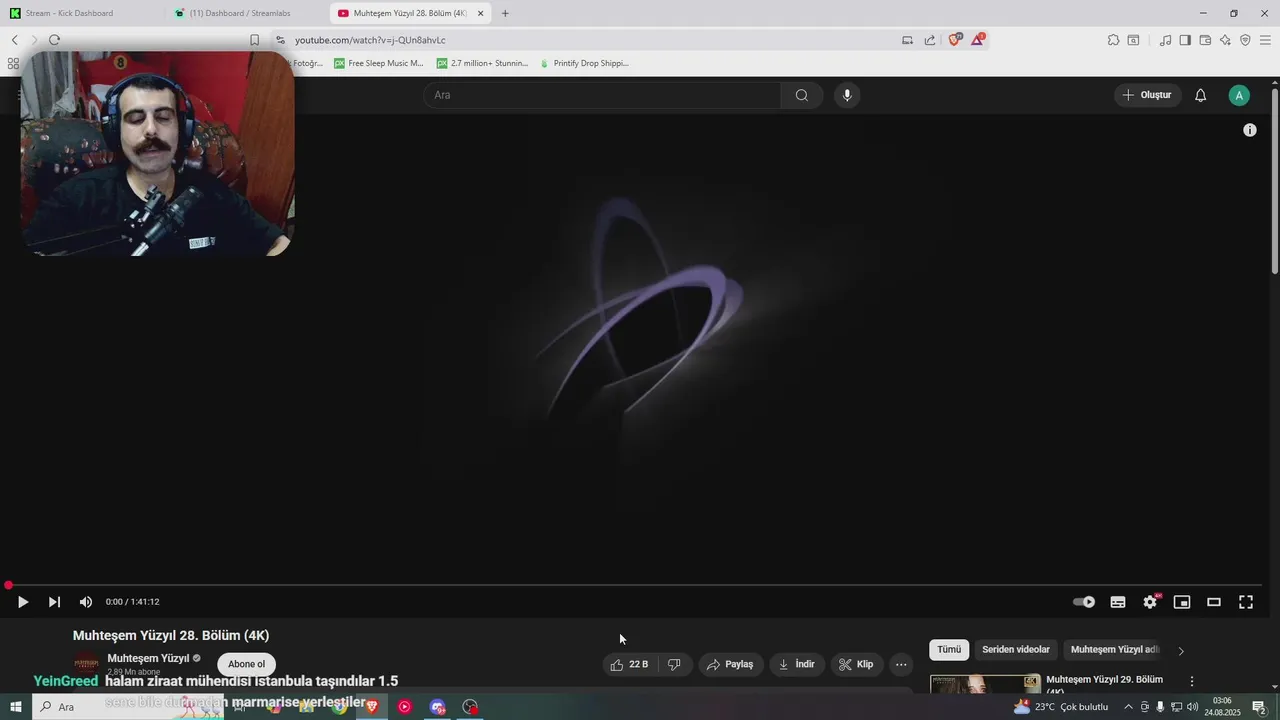
Task: Reload the current page
Action: coord(54,40)
